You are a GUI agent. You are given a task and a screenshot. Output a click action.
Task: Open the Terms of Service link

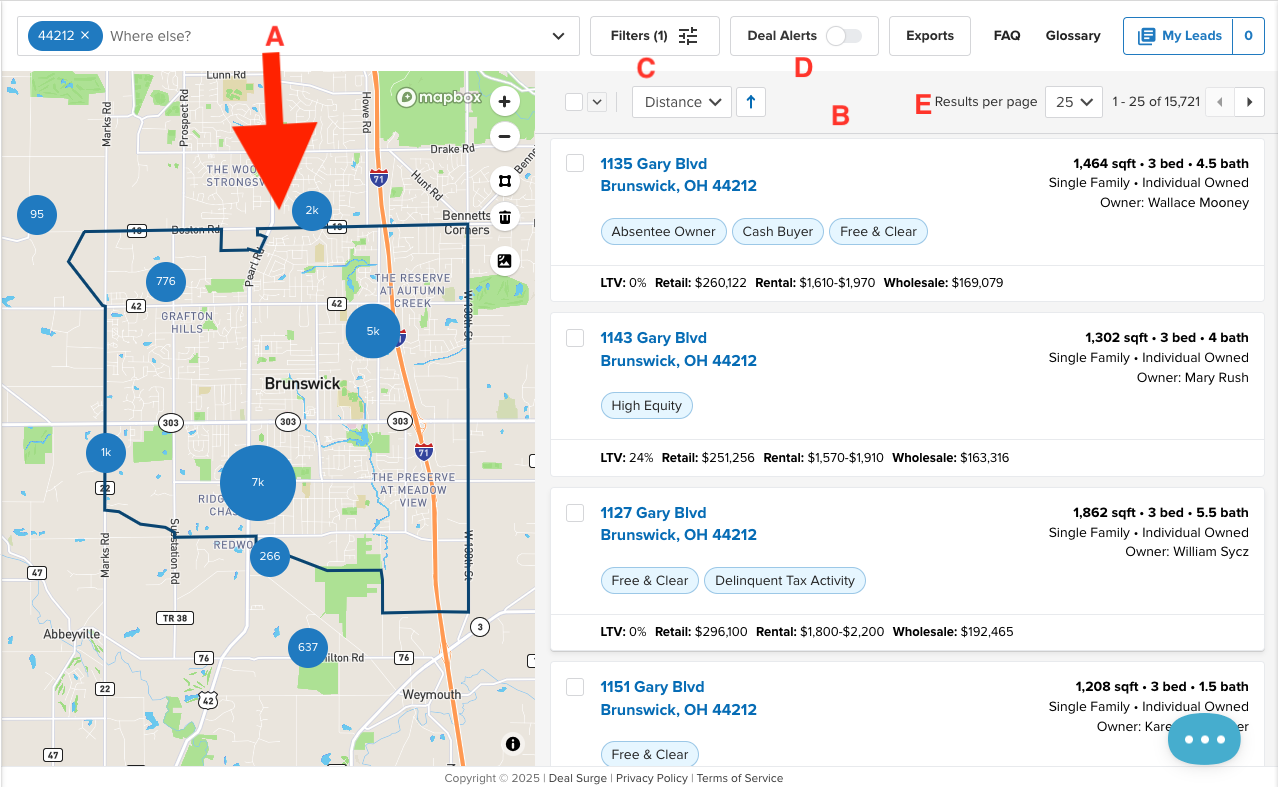point(740,778)
